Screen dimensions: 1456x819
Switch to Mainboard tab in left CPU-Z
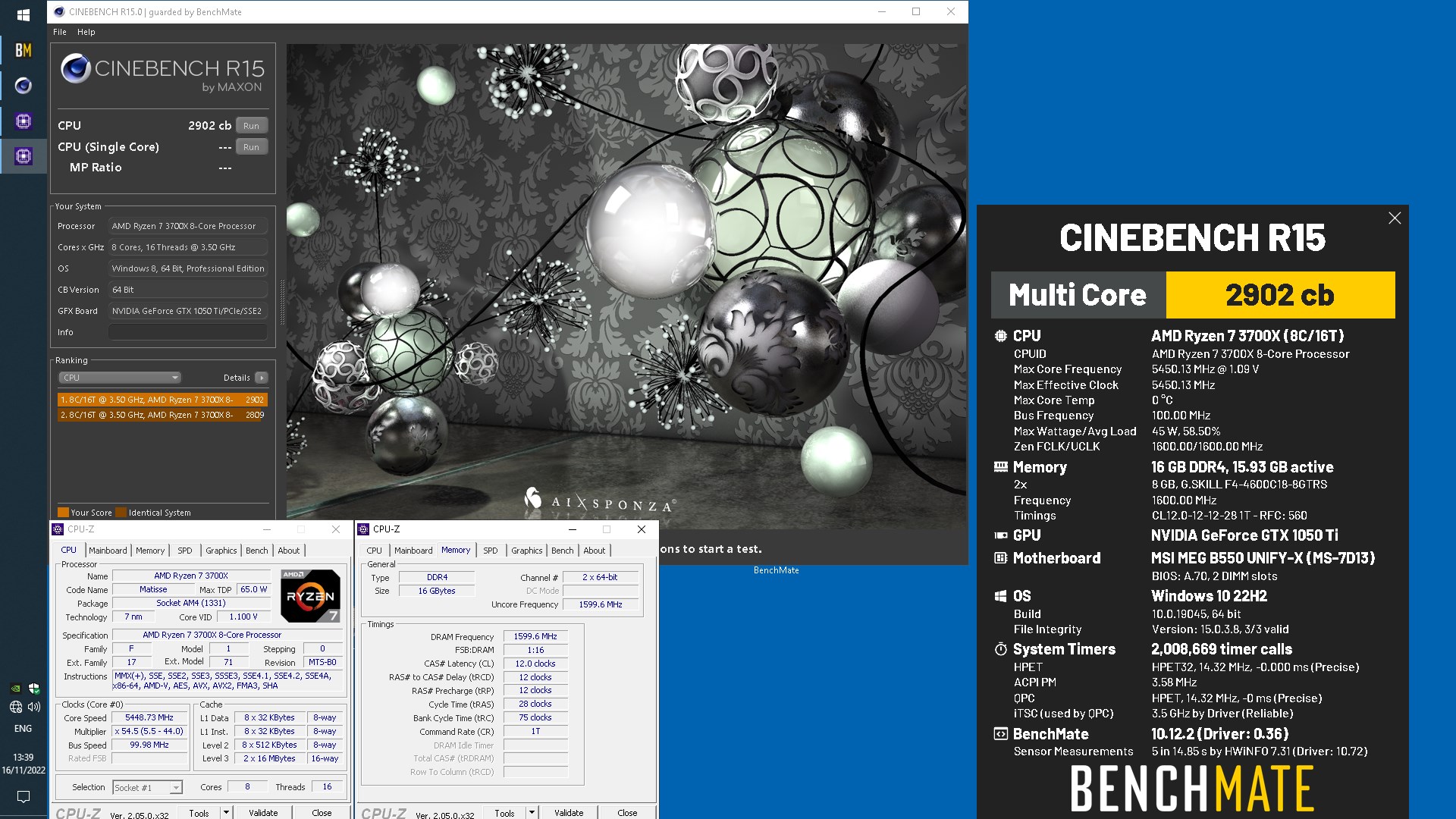[x=108, y=551]
